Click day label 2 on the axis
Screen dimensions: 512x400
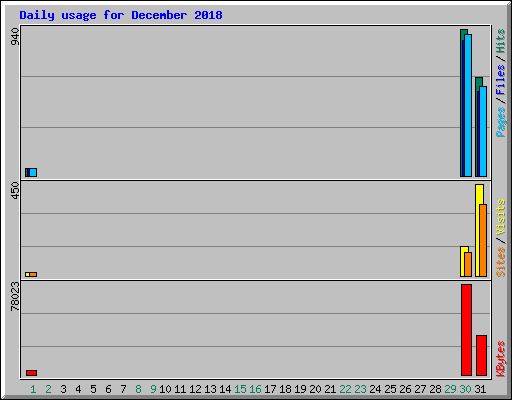tap(48, 389)
